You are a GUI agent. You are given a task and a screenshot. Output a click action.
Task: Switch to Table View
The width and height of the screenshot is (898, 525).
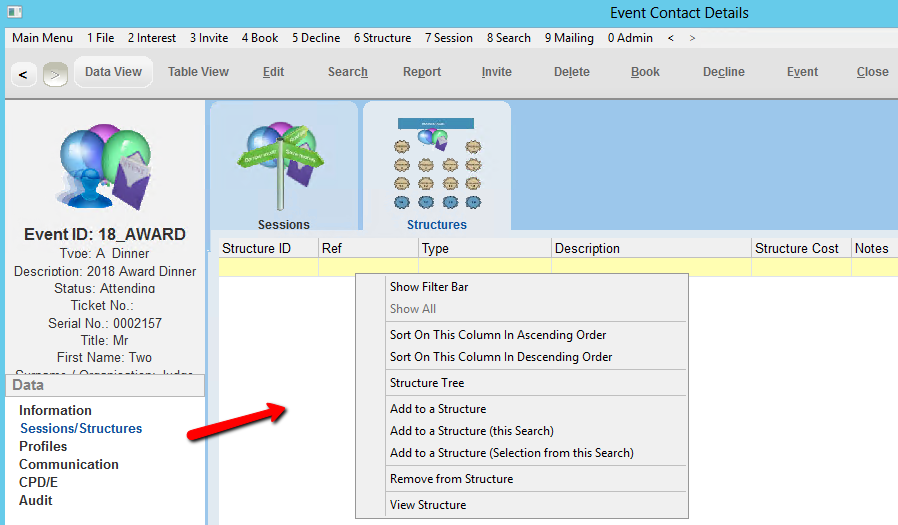click(x=198, y=72)
